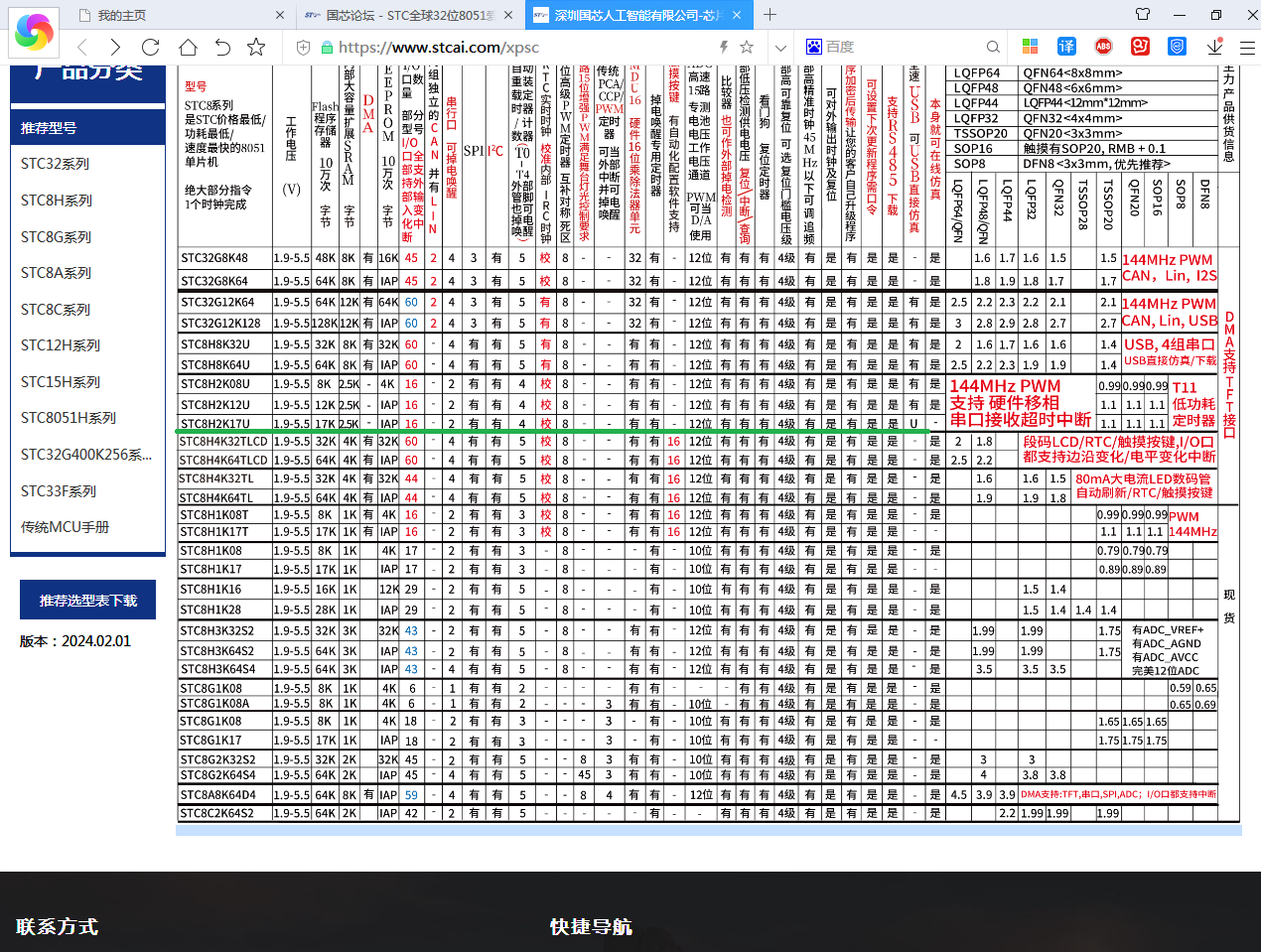Screen dimensions: 1261x952
Task: Click the STC8H8K64U model name
Action: coord(215,364)
